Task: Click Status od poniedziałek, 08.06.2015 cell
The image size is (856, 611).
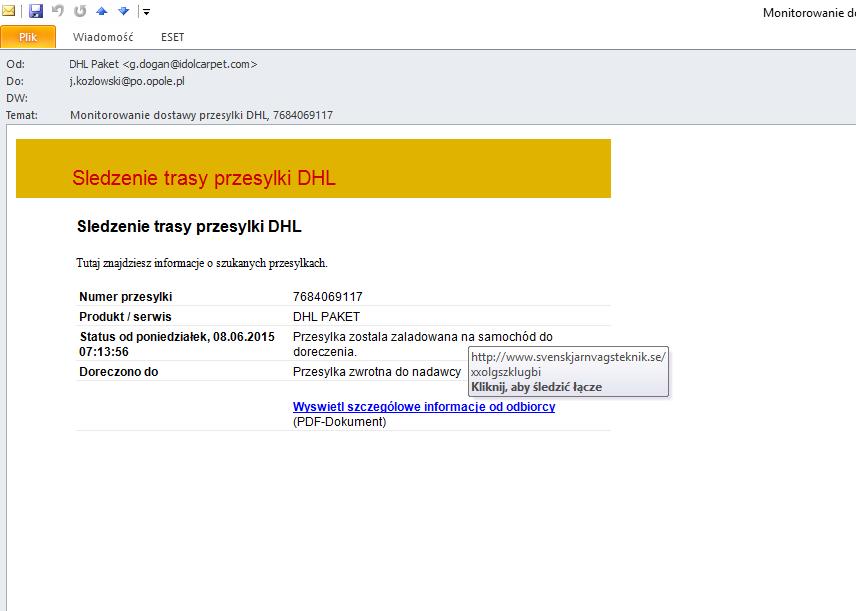Action: click(x=177, y=344)
